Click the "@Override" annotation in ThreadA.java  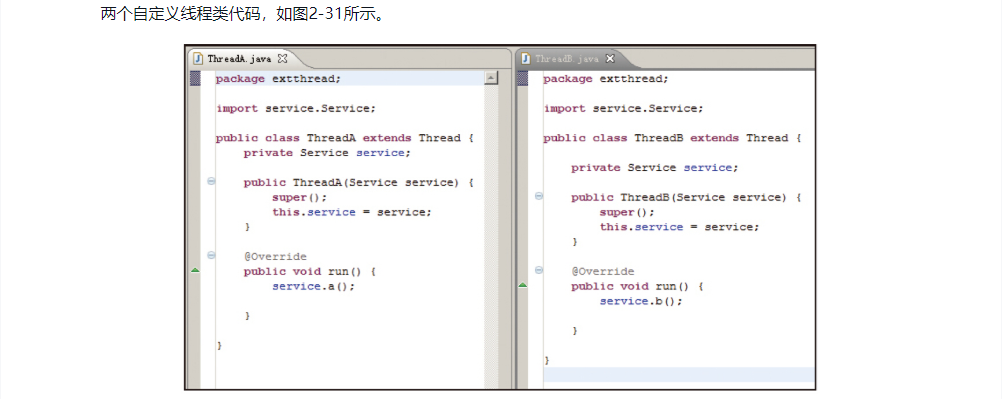pos(275,256)
